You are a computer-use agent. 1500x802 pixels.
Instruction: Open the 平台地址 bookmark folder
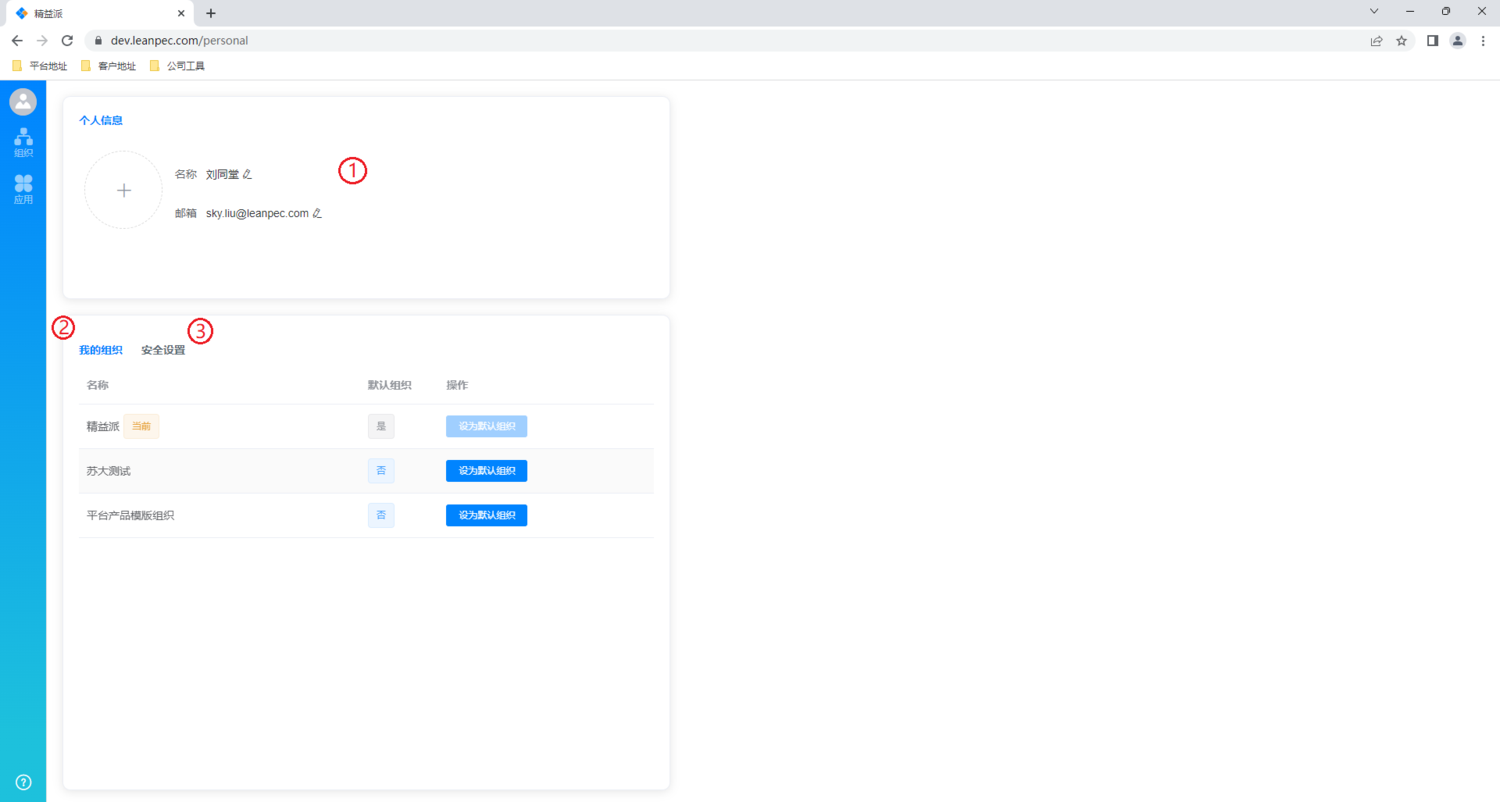[x=40, y=66]
